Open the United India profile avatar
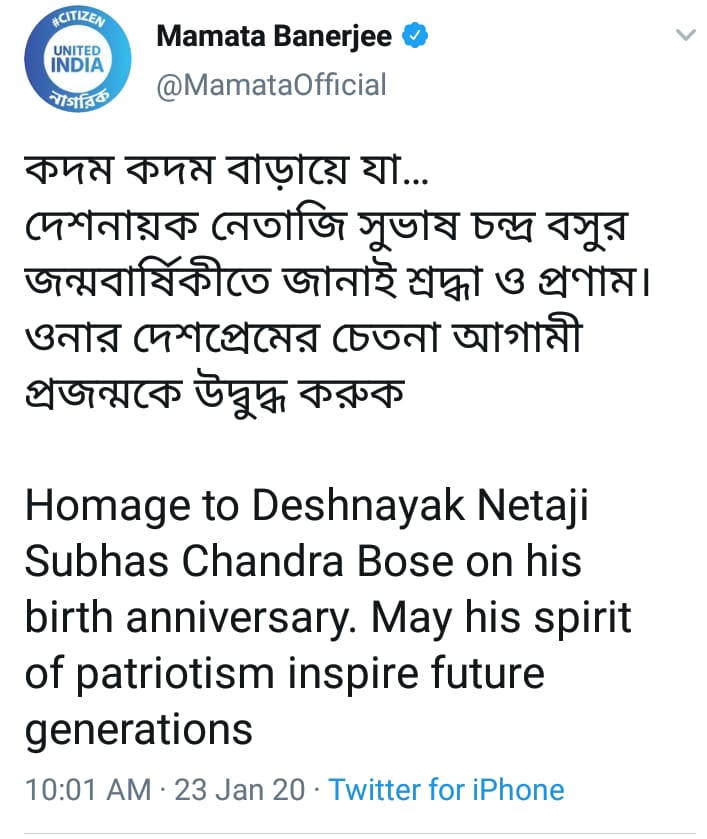 coord(78,59)
